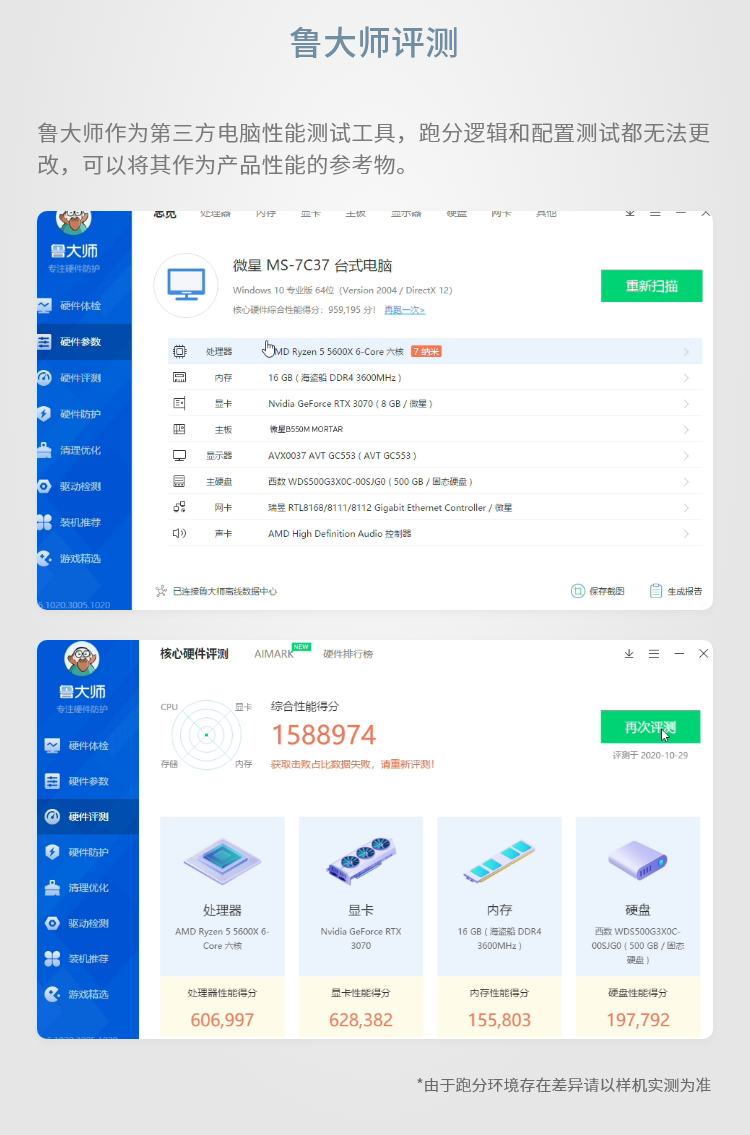Viewport: 750px width, 1135px height.
Task: Click the 声卡 speaker icon in the list
Action: 180,533
